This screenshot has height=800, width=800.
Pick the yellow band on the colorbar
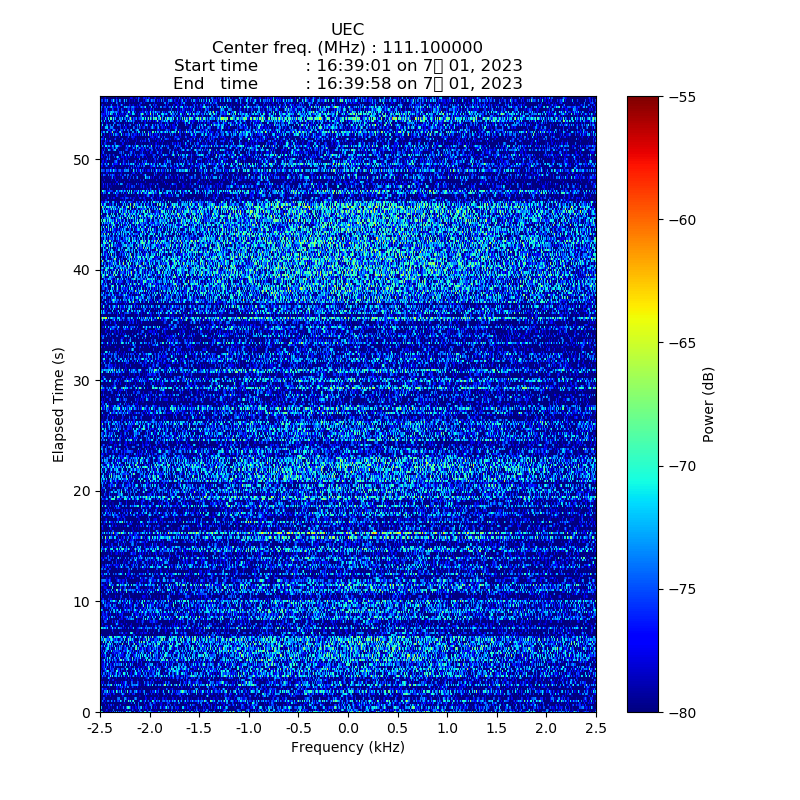click(643, 318)
